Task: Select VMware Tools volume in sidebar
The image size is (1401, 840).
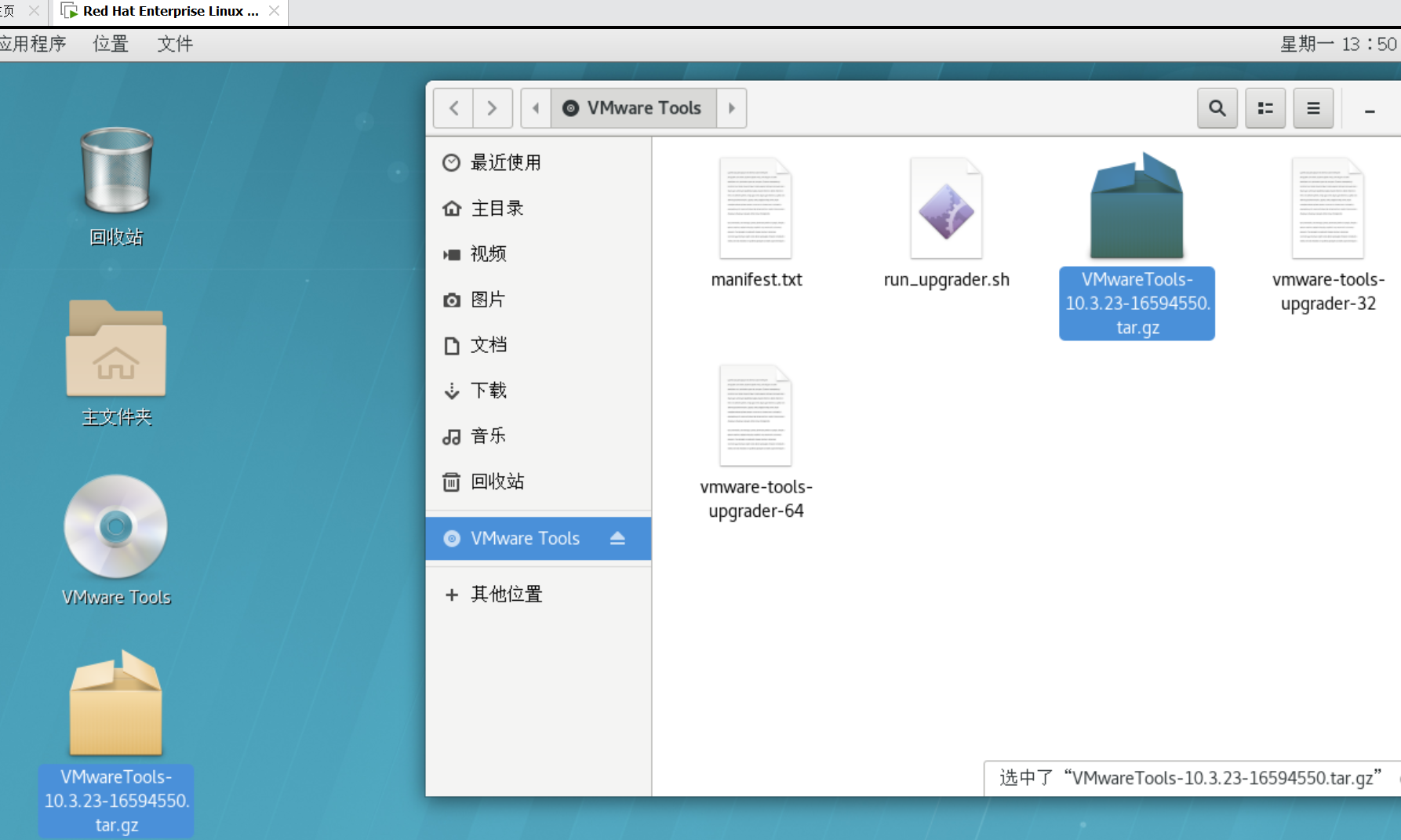Action: 538,538
